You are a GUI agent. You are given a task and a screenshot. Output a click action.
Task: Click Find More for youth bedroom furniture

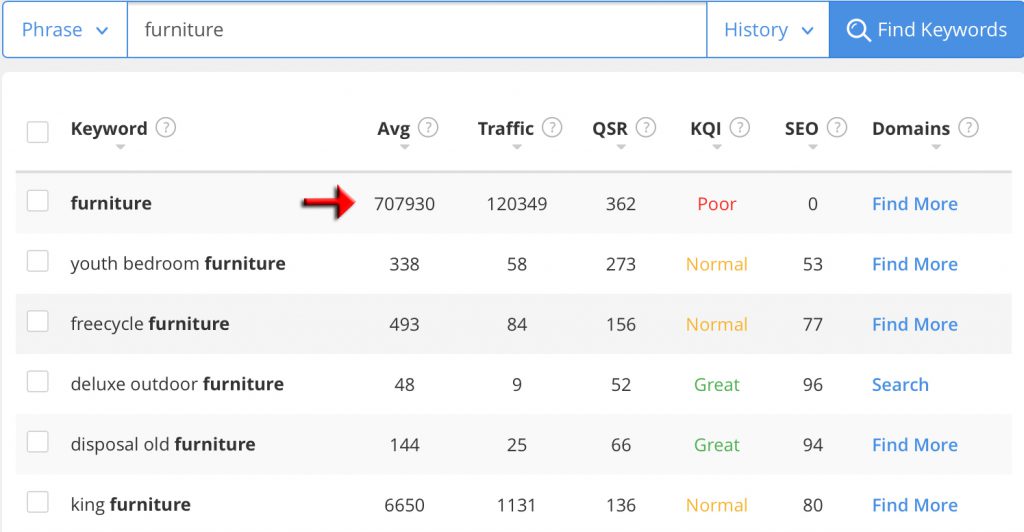point(915,264)
